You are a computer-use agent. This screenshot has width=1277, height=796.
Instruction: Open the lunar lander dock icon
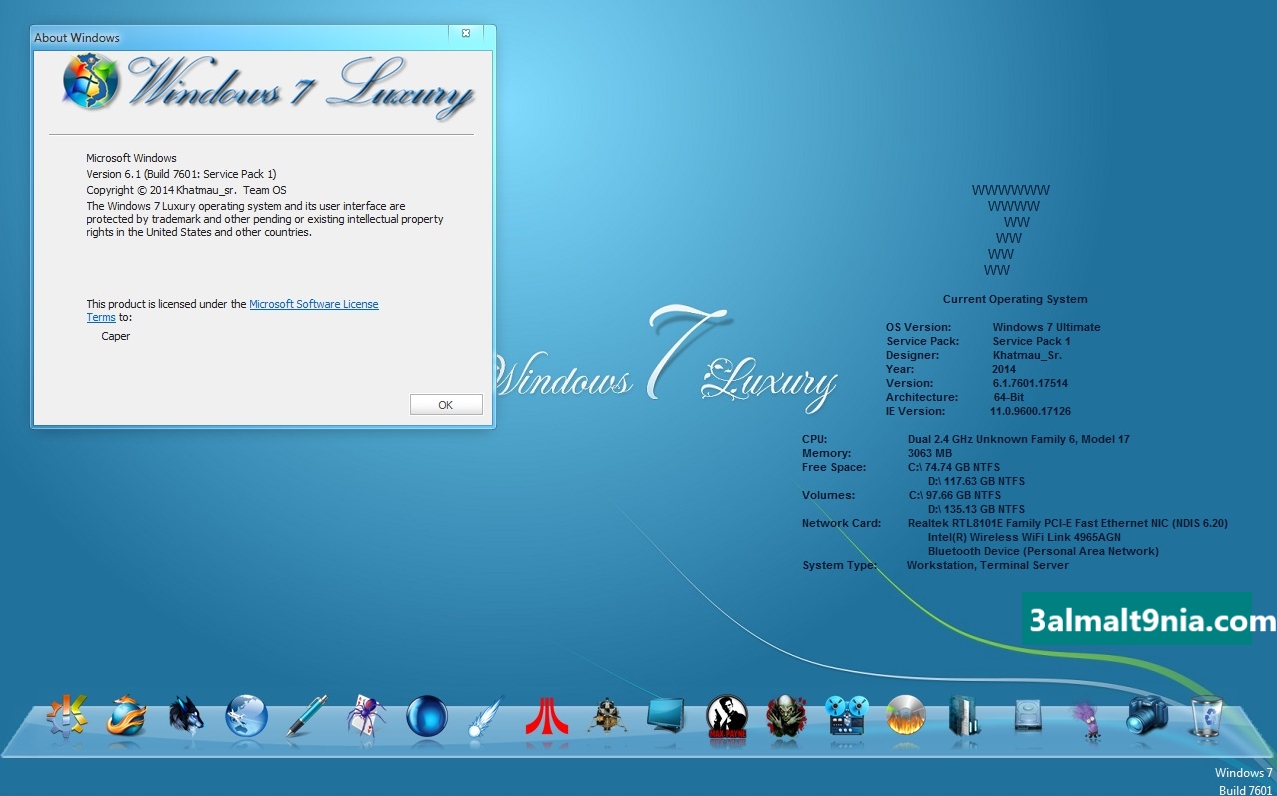(607, 716)
